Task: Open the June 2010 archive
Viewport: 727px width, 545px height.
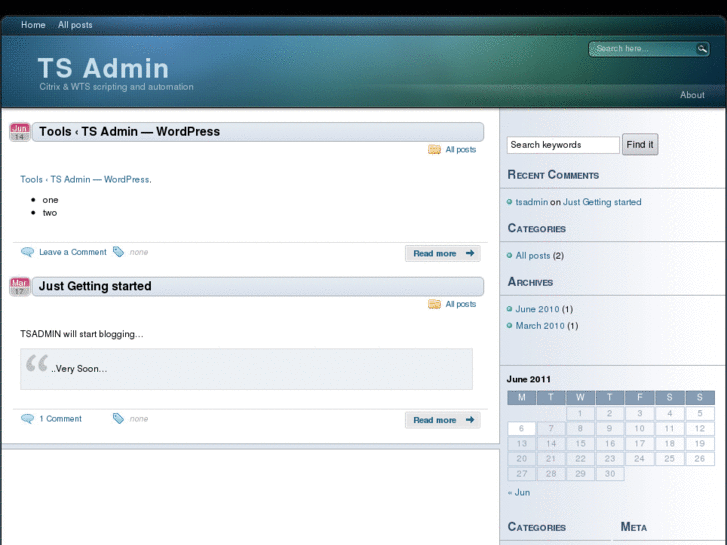Action: pos(537,309)
